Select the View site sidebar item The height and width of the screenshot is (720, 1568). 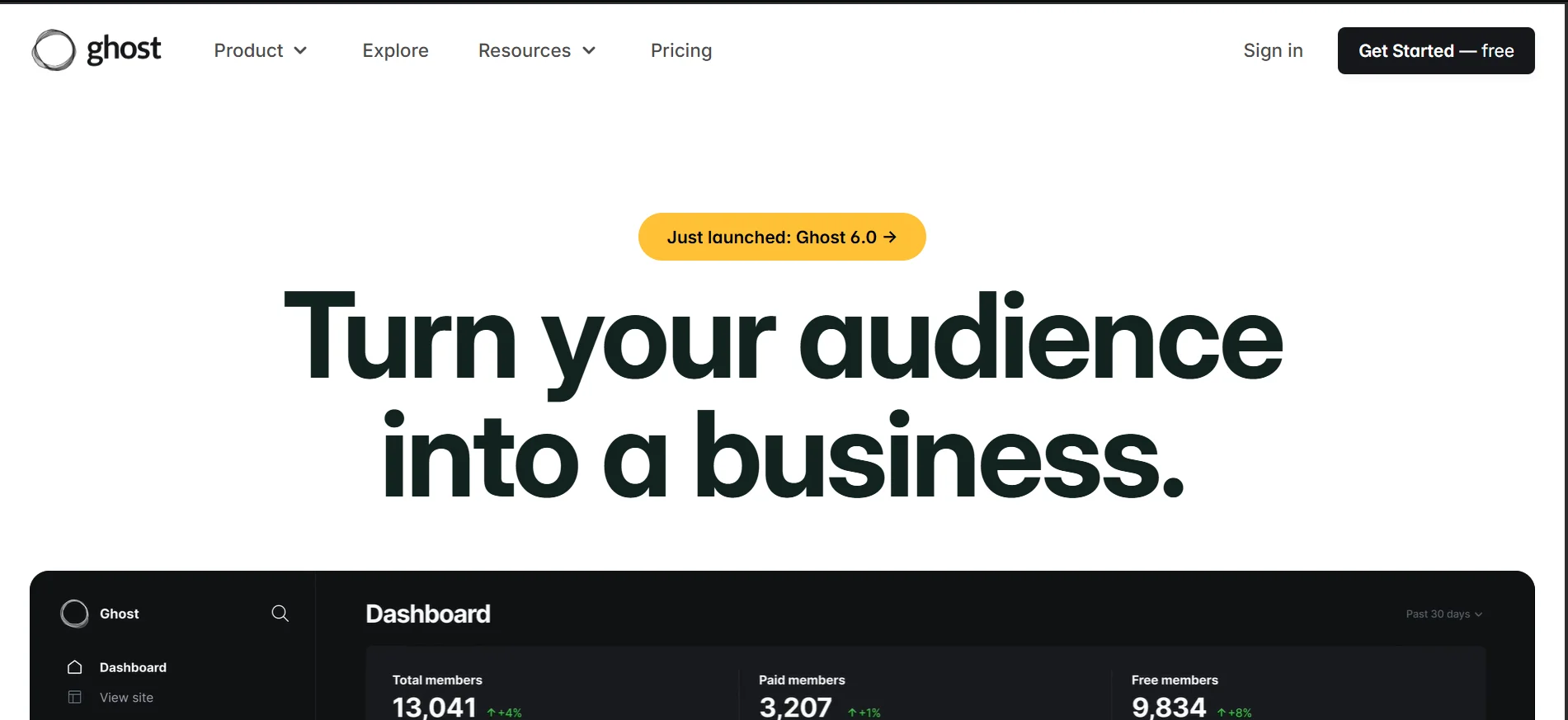(126, 698)
